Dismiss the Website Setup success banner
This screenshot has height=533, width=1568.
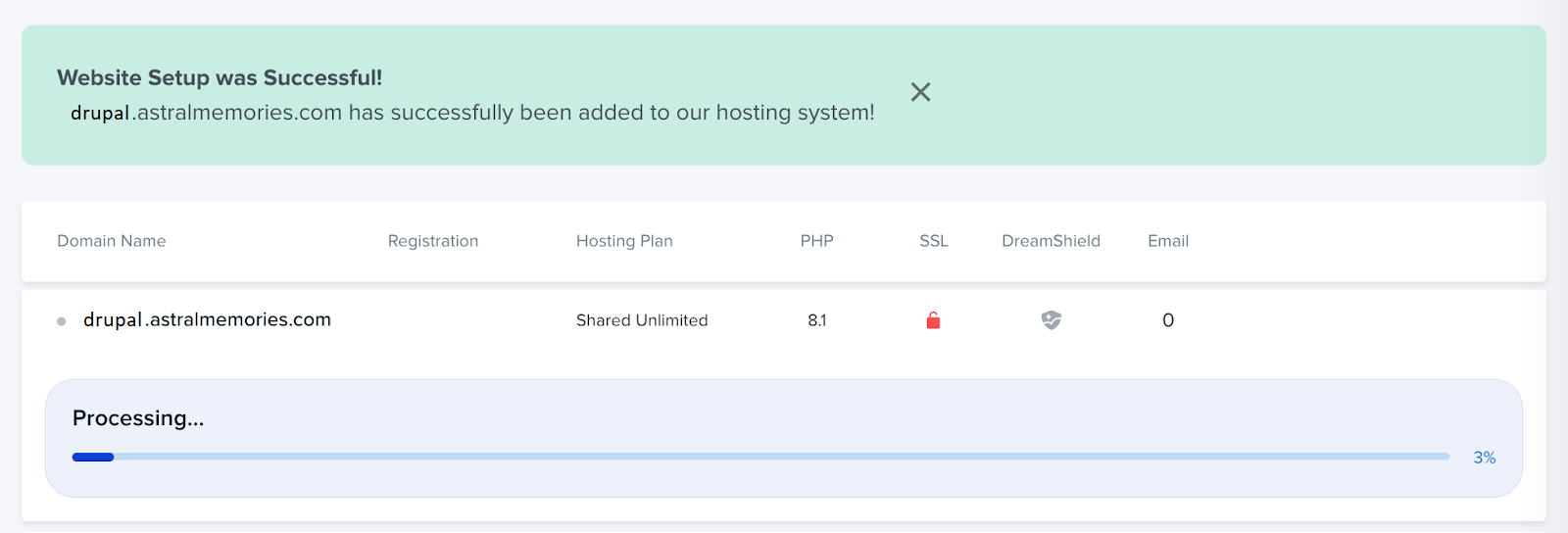(920, 92)
